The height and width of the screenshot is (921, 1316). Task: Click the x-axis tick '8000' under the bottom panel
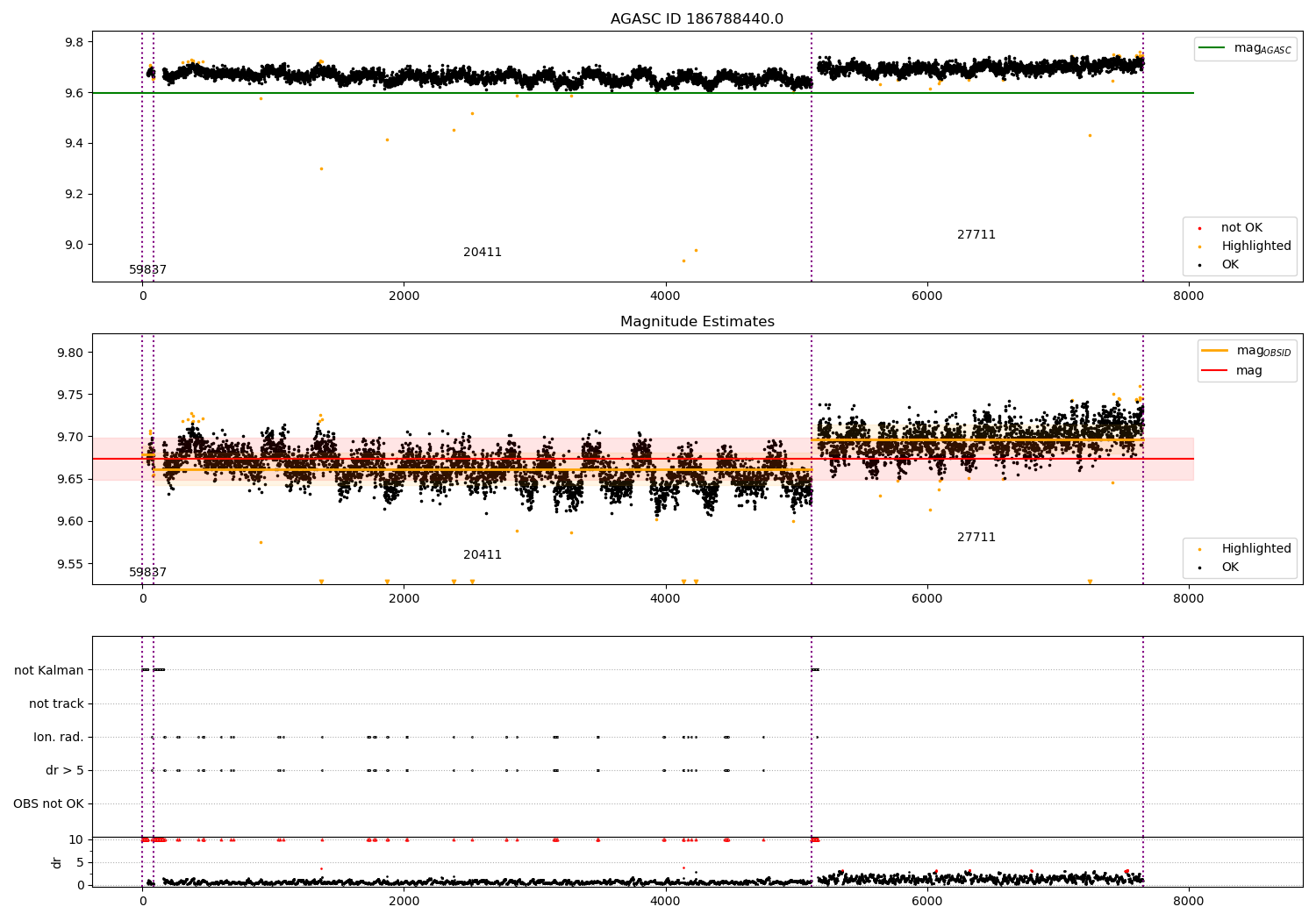click(1188, 901)
